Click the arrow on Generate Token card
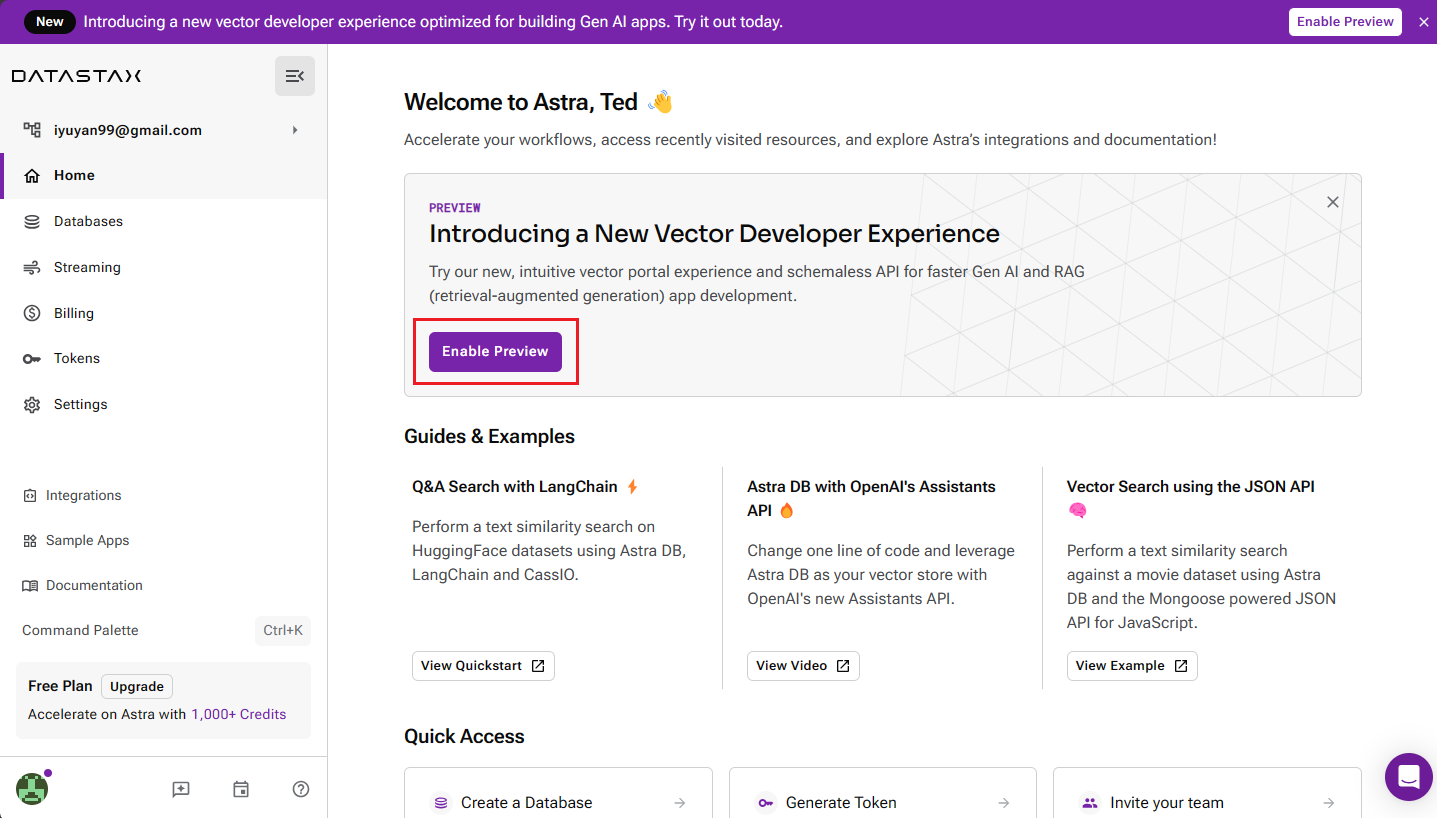Viewport: 1437px width, 818px height. 1004,803
